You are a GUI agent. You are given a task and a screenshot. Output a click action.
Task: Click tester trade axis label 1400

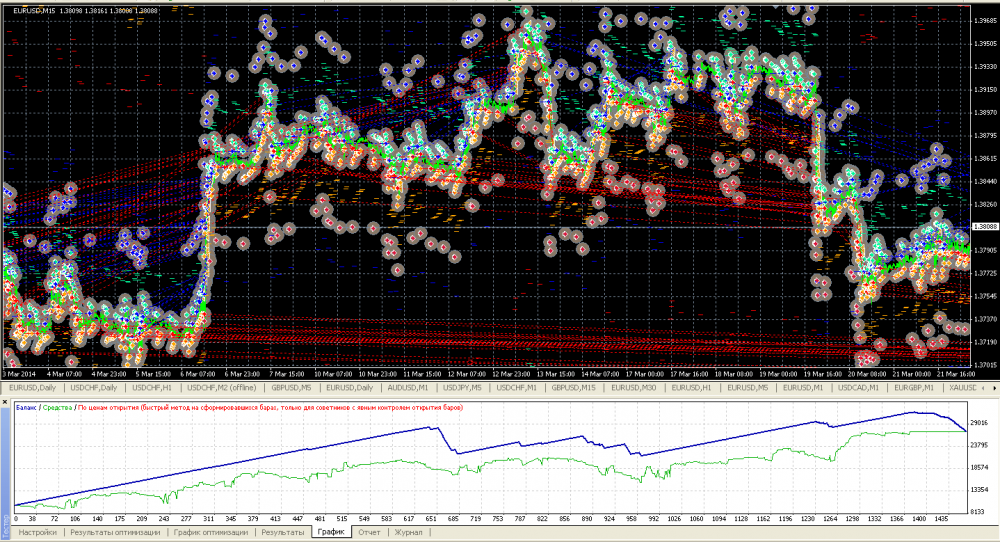click(x=919, y=519)
